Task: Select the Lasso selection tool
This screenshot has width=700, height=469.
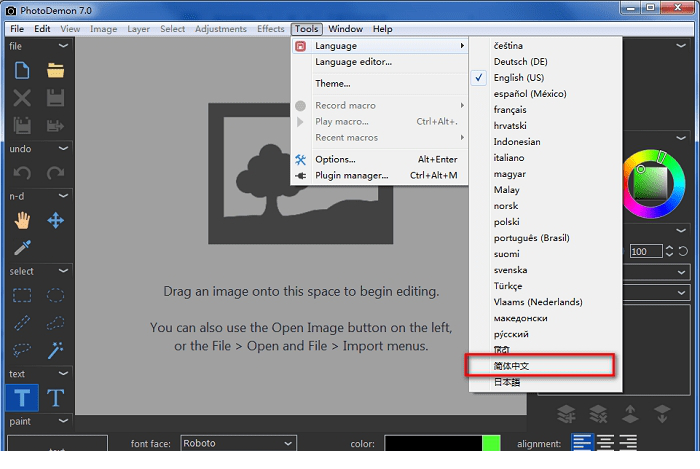Action: pyautogui.click(x=22, y=350)
